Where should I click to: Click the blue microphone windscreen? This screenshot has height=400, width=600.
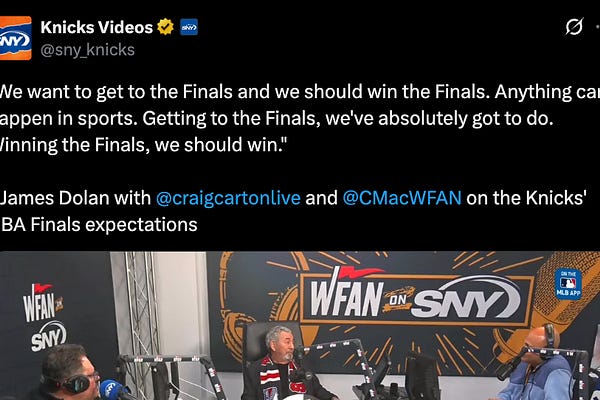coord(112,390)
